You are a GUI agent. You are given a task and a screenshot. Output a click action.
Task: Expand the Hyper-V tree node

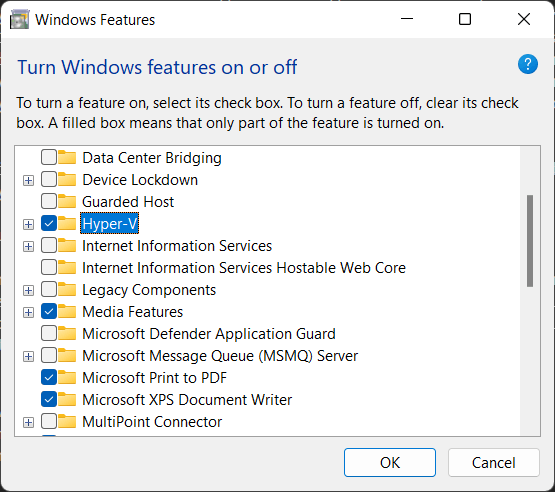click(x=28, y=224)
